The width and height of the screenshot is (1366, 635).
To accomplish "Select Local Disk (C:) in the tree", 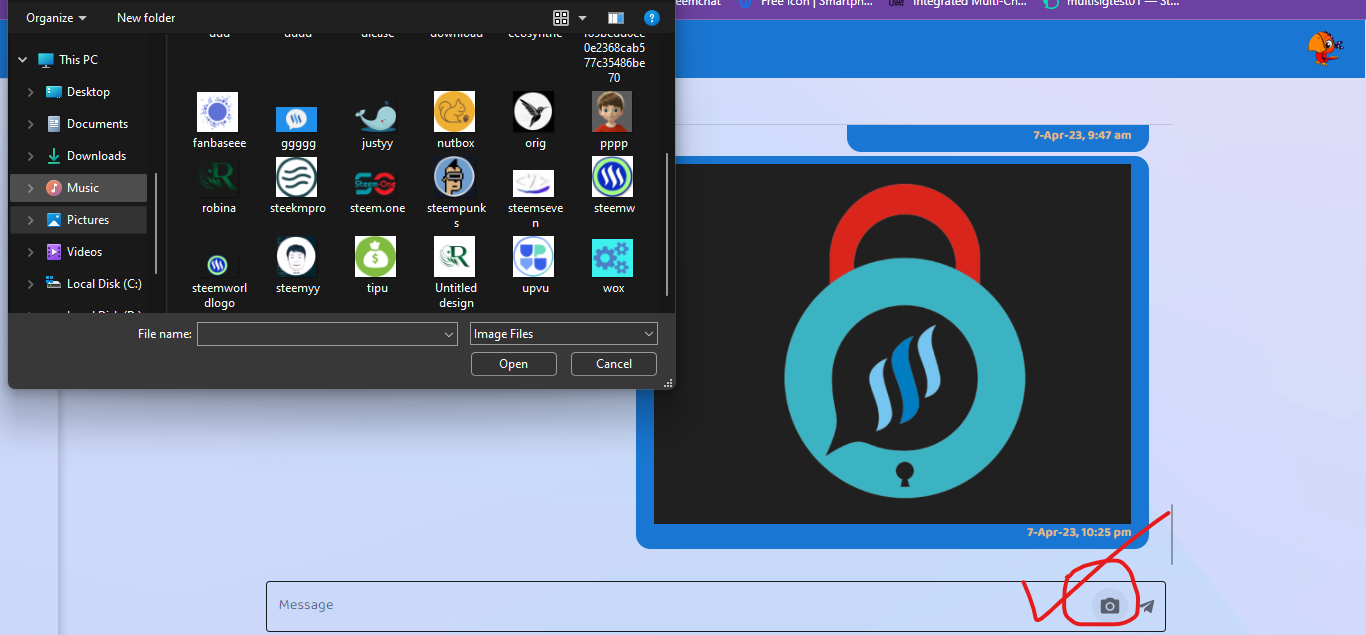I will (x=94, y=284).
